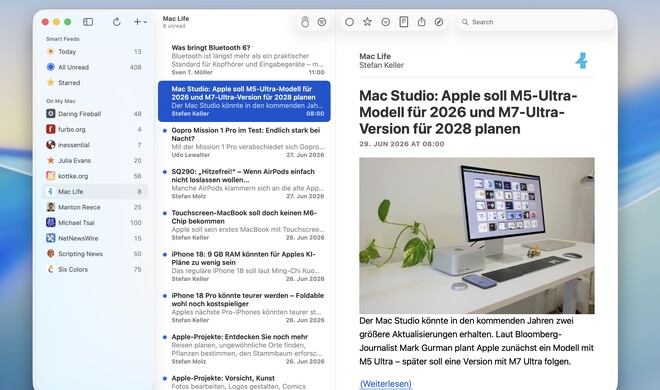Open the Scripting News feed
Viewport: 660px width, 390px height.
(95, 254)
